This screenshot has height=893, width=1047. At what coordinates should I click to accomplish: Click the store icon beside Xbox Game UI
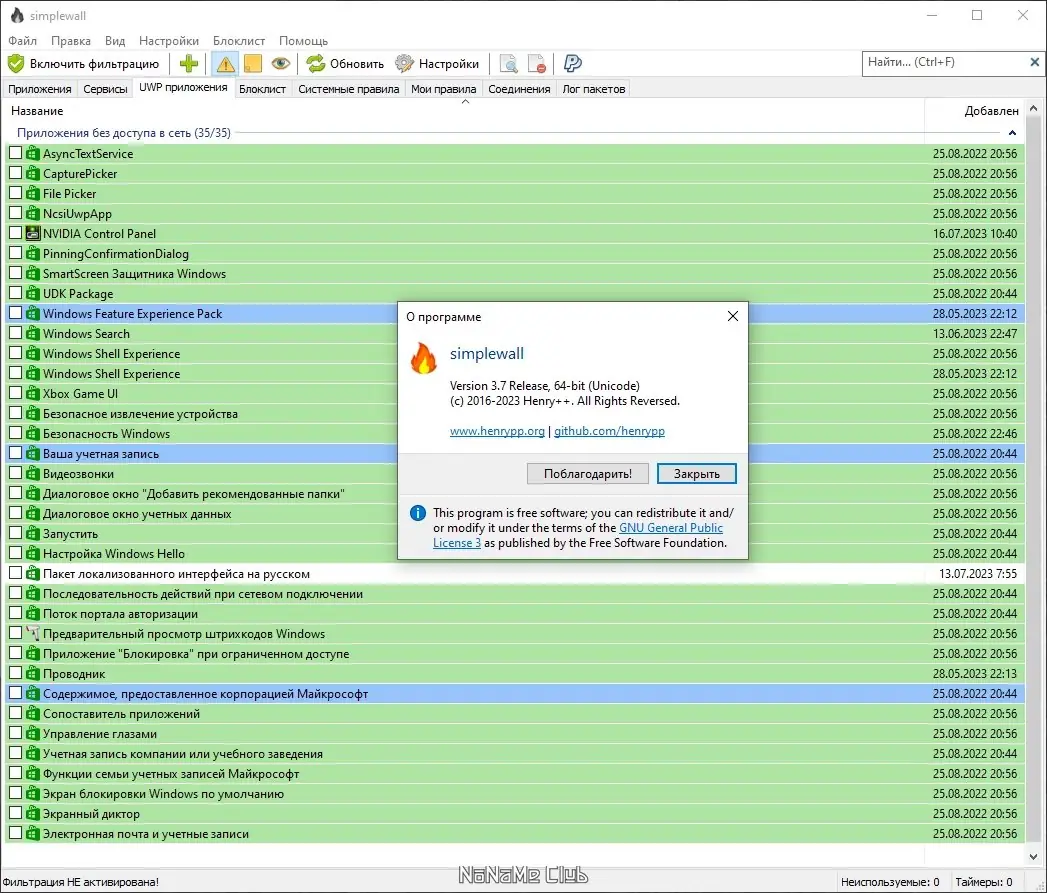[x=33, y=393]
